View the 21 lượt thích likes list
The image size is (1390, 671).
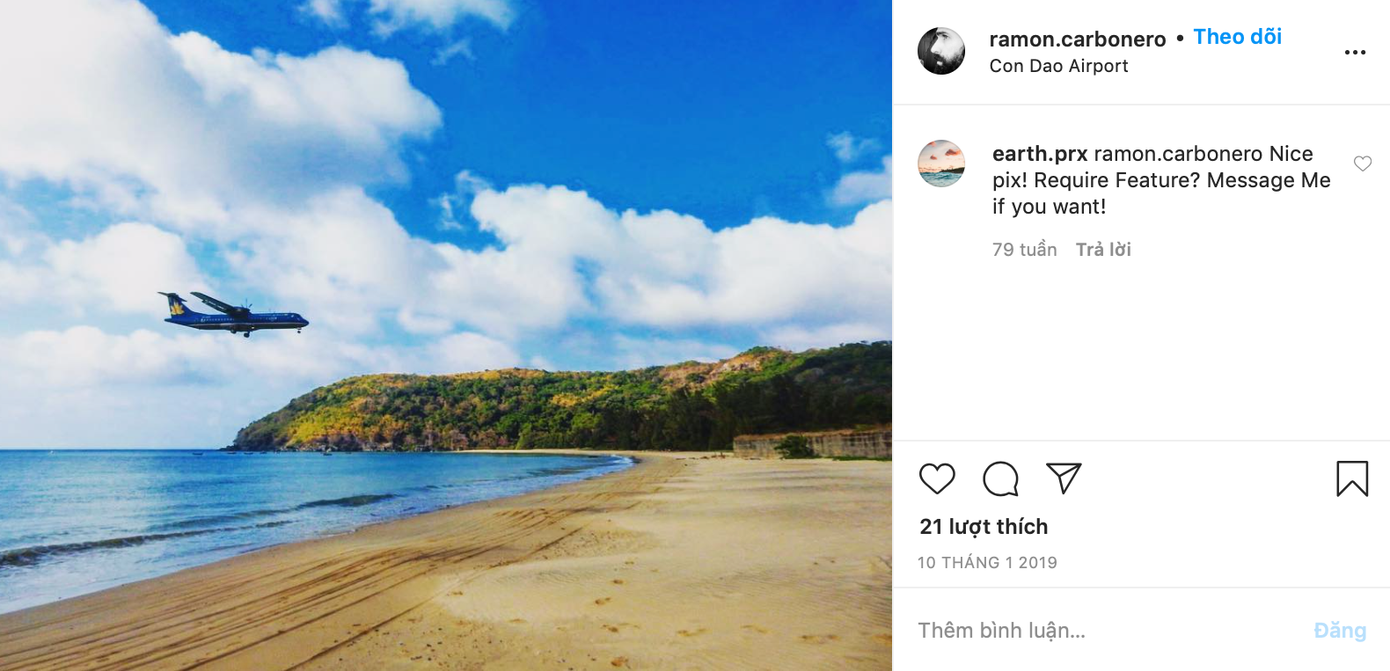(x=983, y=527)
